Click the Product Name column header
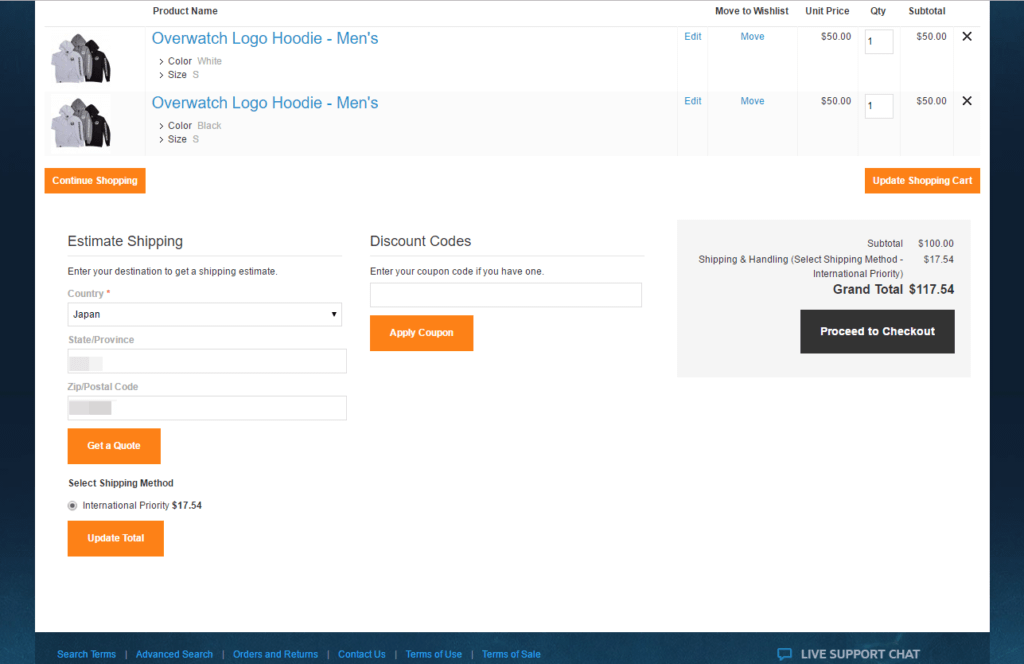The image size is (1024, 664). (185, 11)
